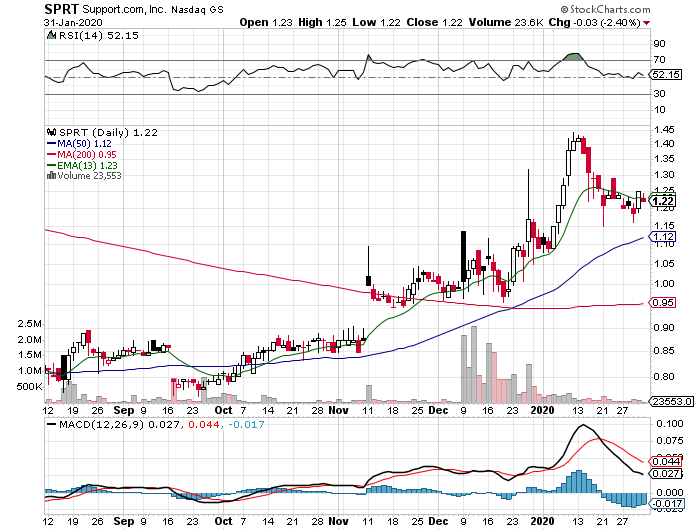Click the 1.22 current price tag
The height and width of the screenshot is (530, 700).
(x=662, y=201)
